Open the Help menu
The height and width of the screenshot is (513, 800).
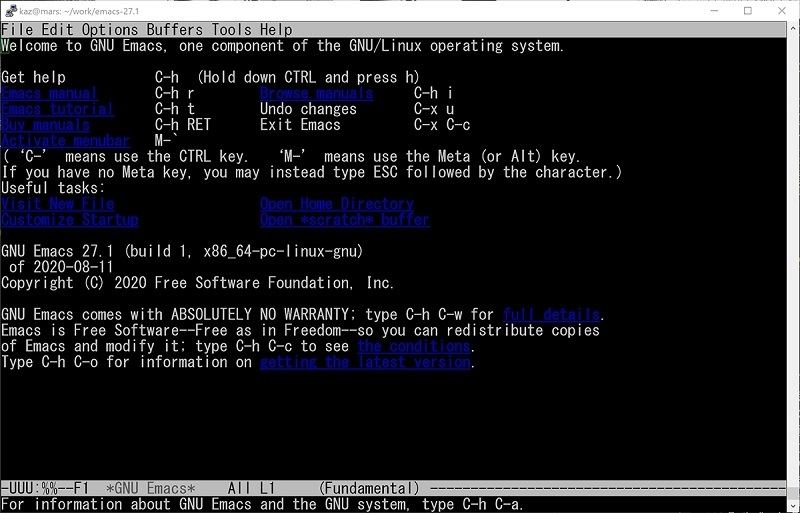click(x=276, y=30)
